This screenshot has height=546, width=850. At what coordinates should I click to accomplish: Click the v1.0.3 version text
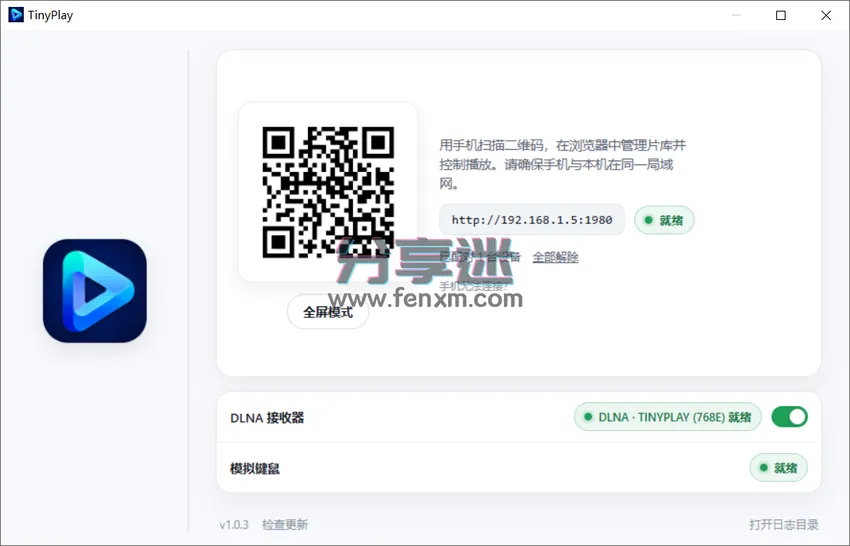coord(234,524)
